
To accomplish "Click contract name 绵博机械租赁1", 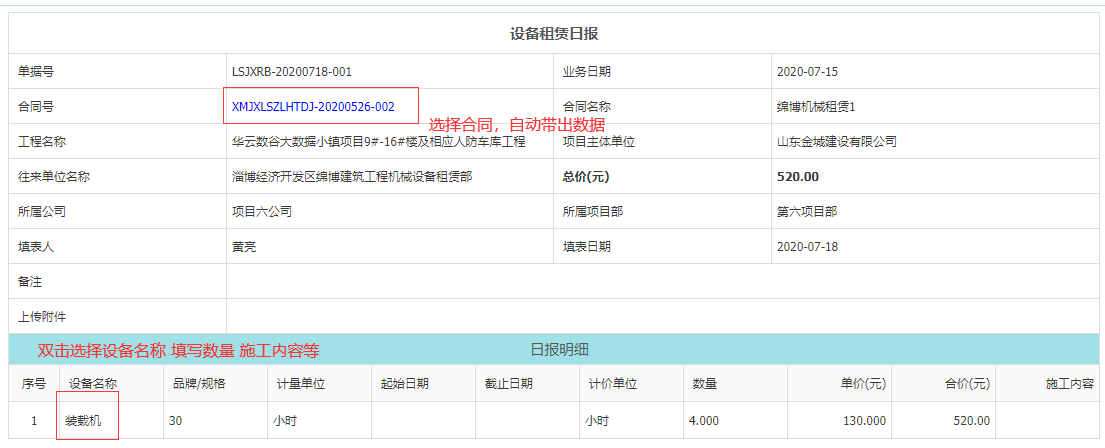I will coord(815,107).
